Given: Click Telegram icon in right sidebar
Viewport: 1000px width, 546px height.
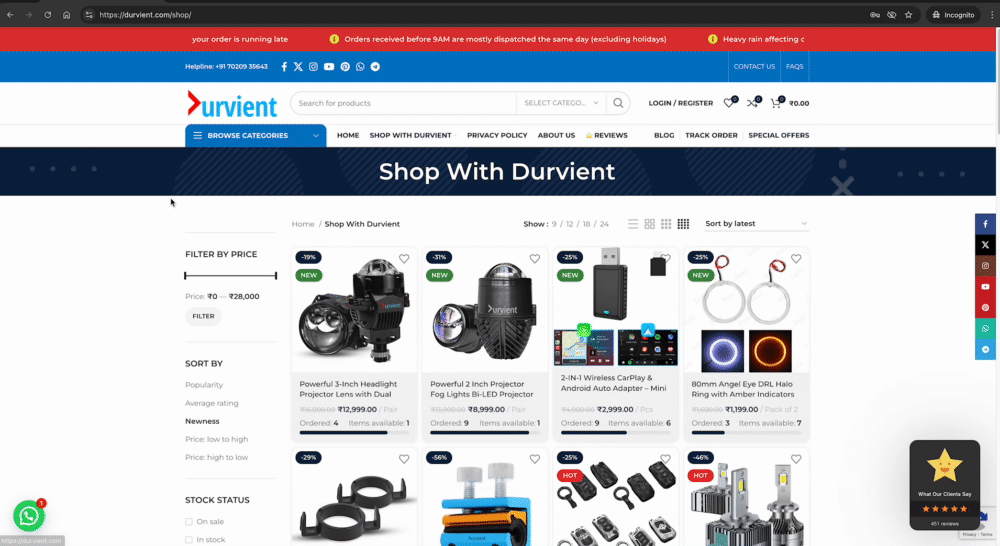Looking at the screenshot, I should [985, 349].
